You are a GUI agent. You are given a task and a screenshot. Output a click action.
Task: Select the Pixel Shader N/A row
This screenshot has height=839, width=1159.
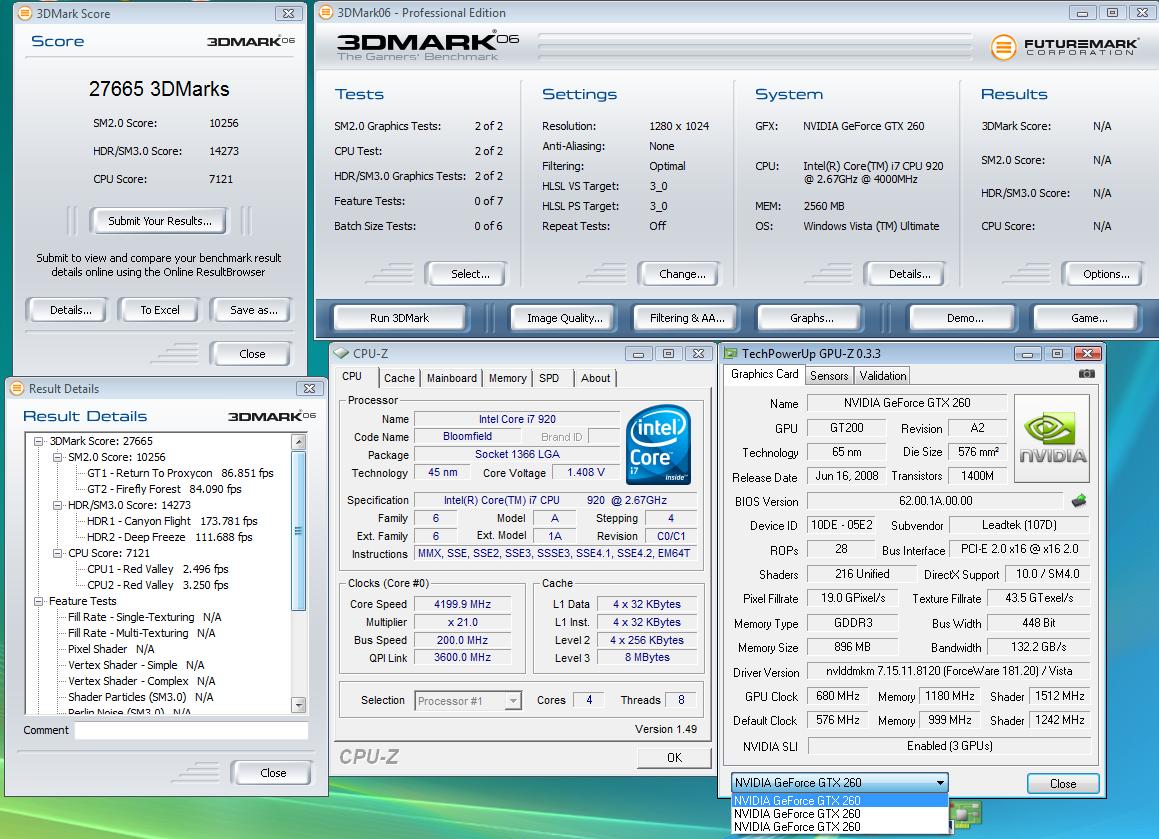point(111,649)
